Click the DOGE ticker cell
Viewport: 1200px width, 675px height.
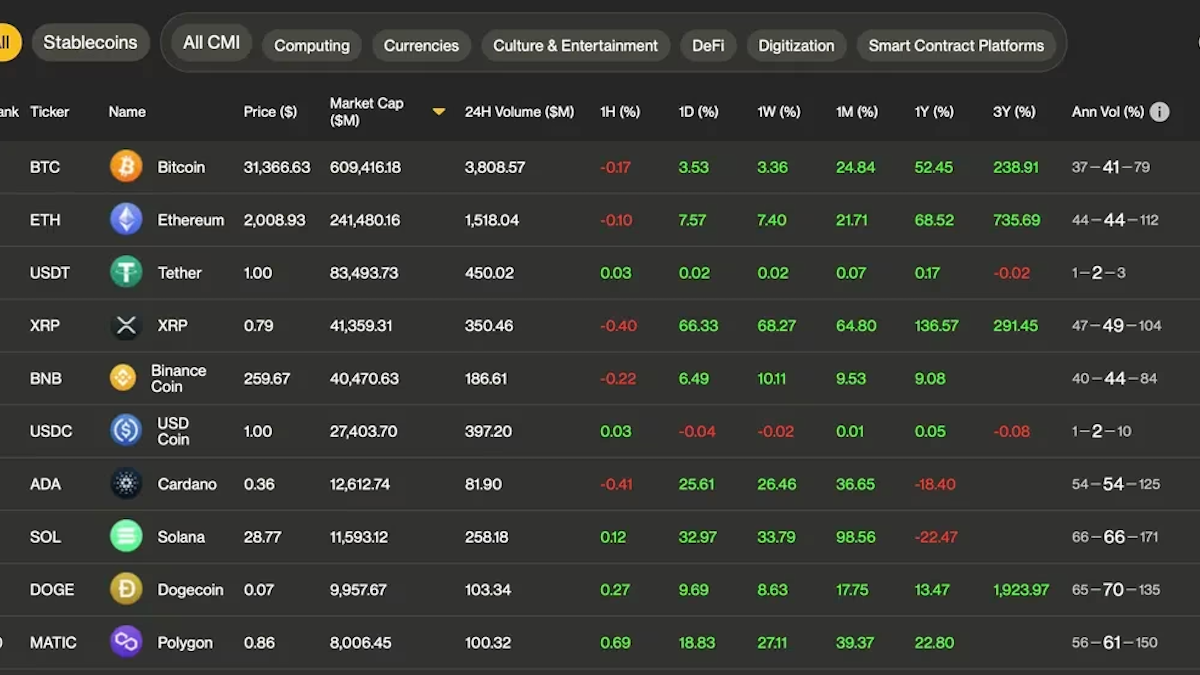click(52, 590)
